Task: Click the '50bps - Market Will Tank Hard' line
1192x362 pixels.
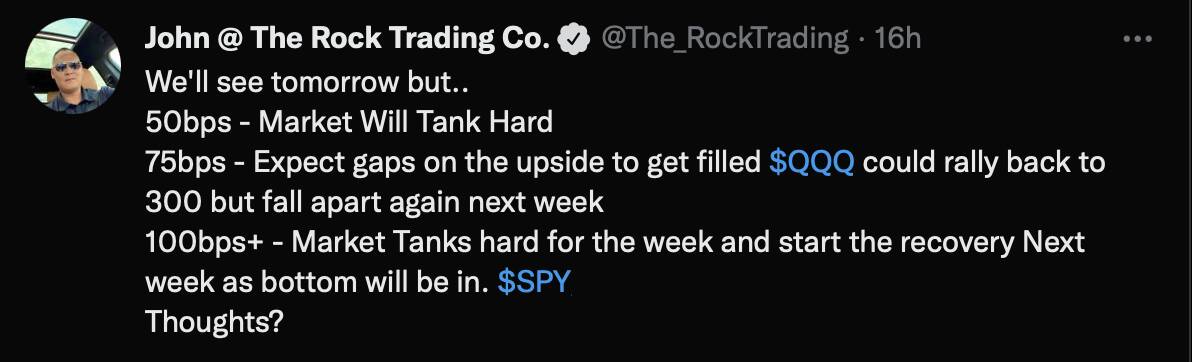Action: click(348, 122)
